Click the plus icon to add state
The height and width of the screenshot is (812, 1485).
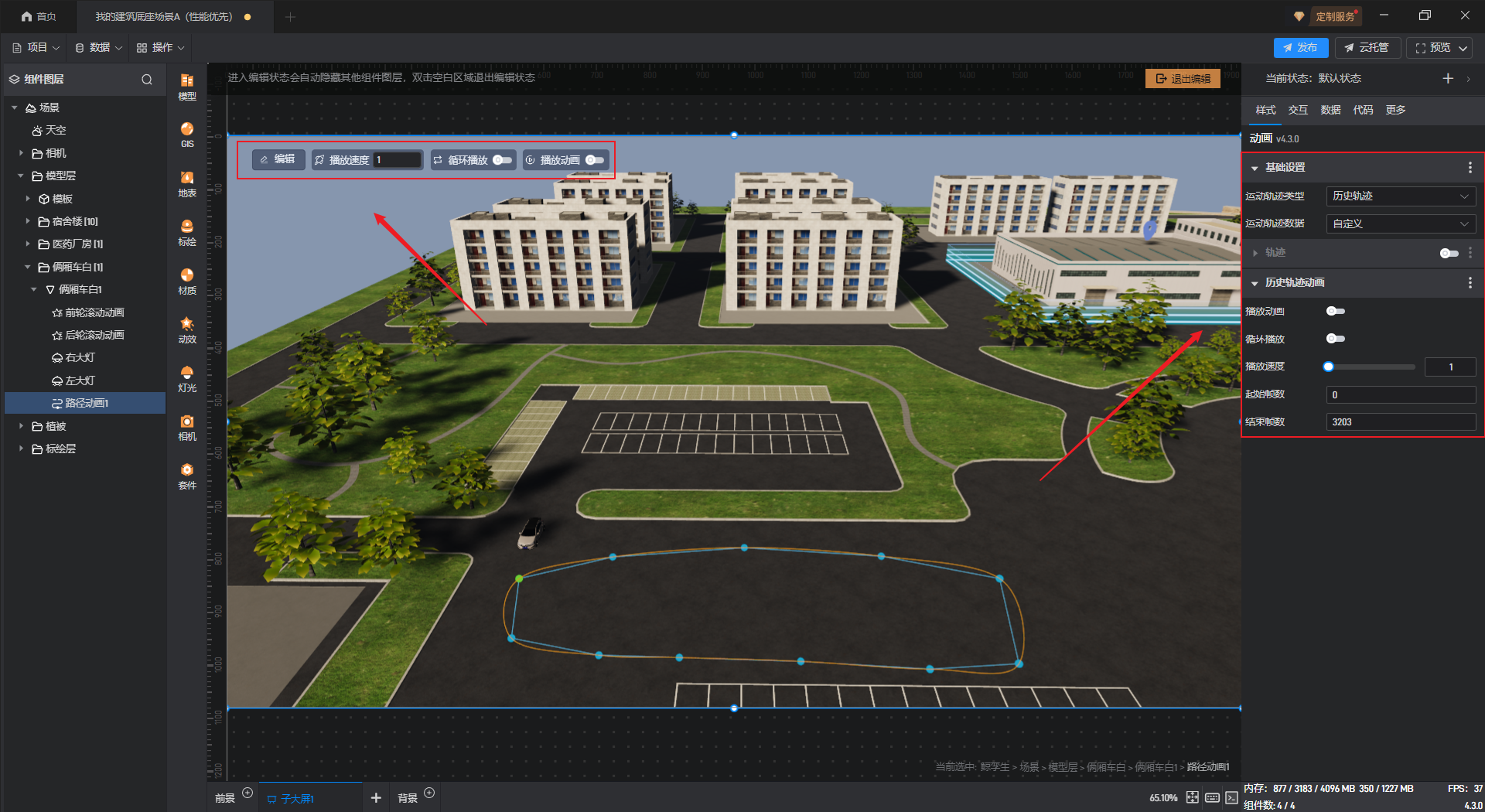(1448, 78)
